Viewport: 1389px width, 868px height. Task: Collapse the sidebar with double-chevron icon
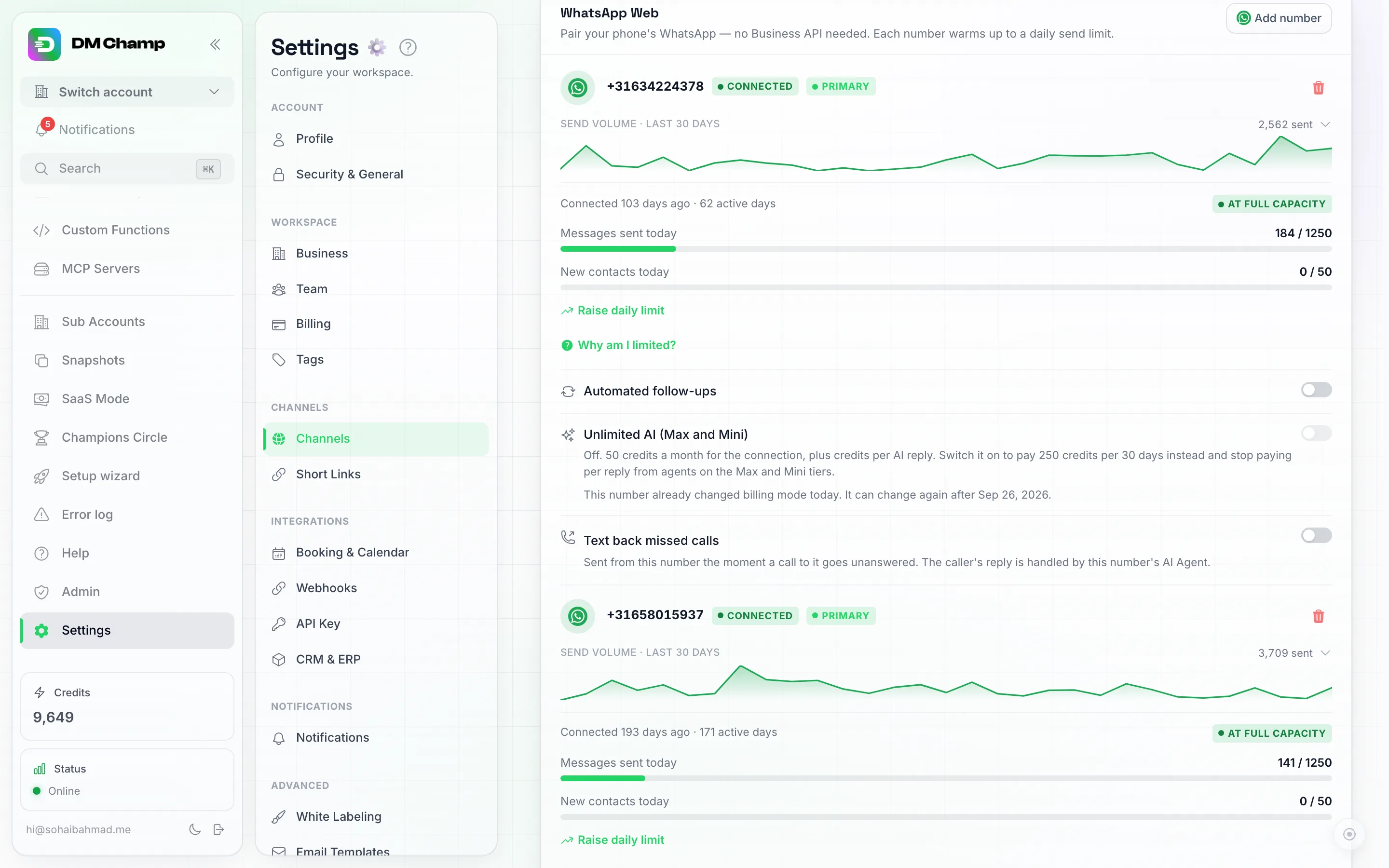point(215,44)
